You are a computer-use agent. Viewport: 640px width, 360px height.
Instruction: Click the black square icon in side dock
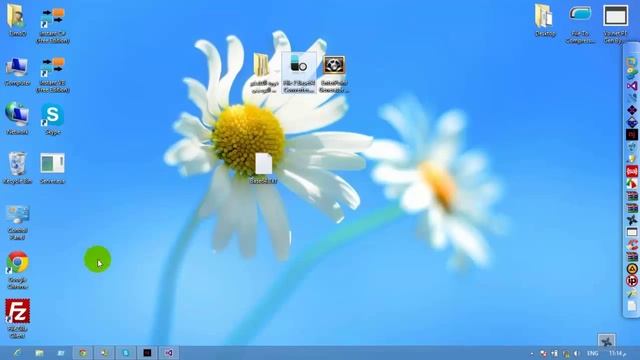click(x=632, y=134)
